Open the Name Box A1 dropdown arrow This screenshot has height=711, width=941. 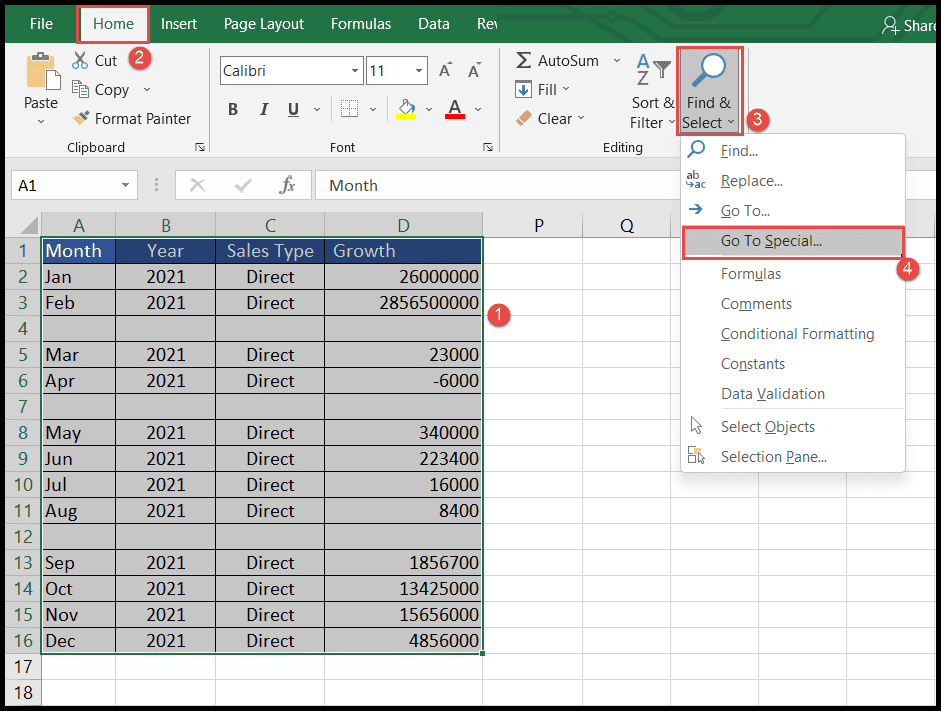[x=125, y=185]
